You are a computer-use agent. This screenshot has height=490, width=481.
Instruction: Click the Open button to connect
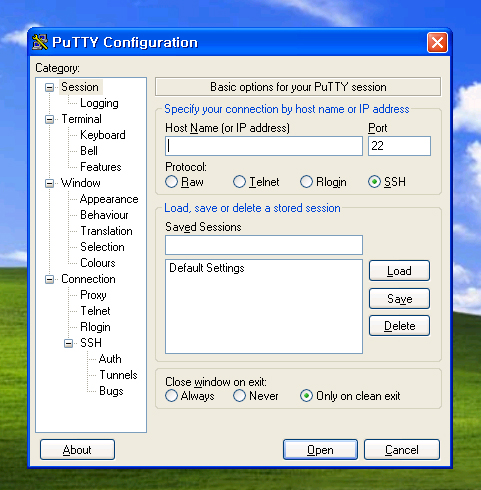tap(320, 450)
